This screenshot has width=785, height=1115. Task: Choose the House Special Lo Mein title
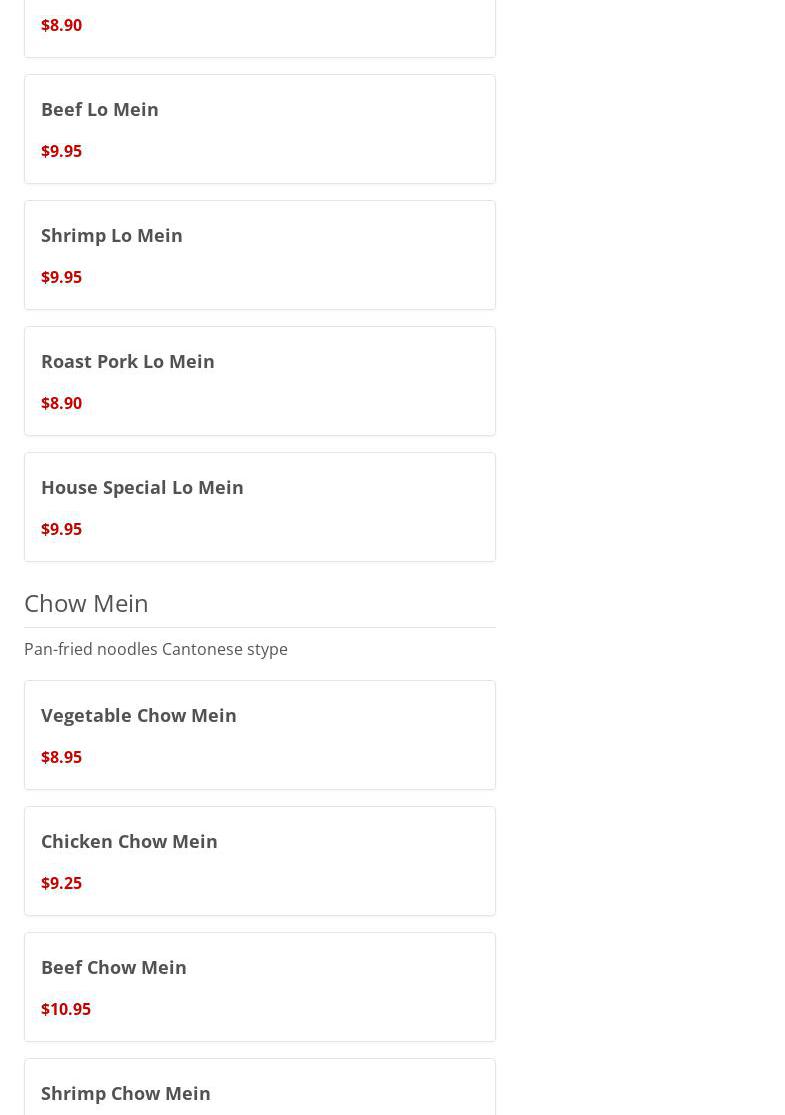(x=142, y=487)
